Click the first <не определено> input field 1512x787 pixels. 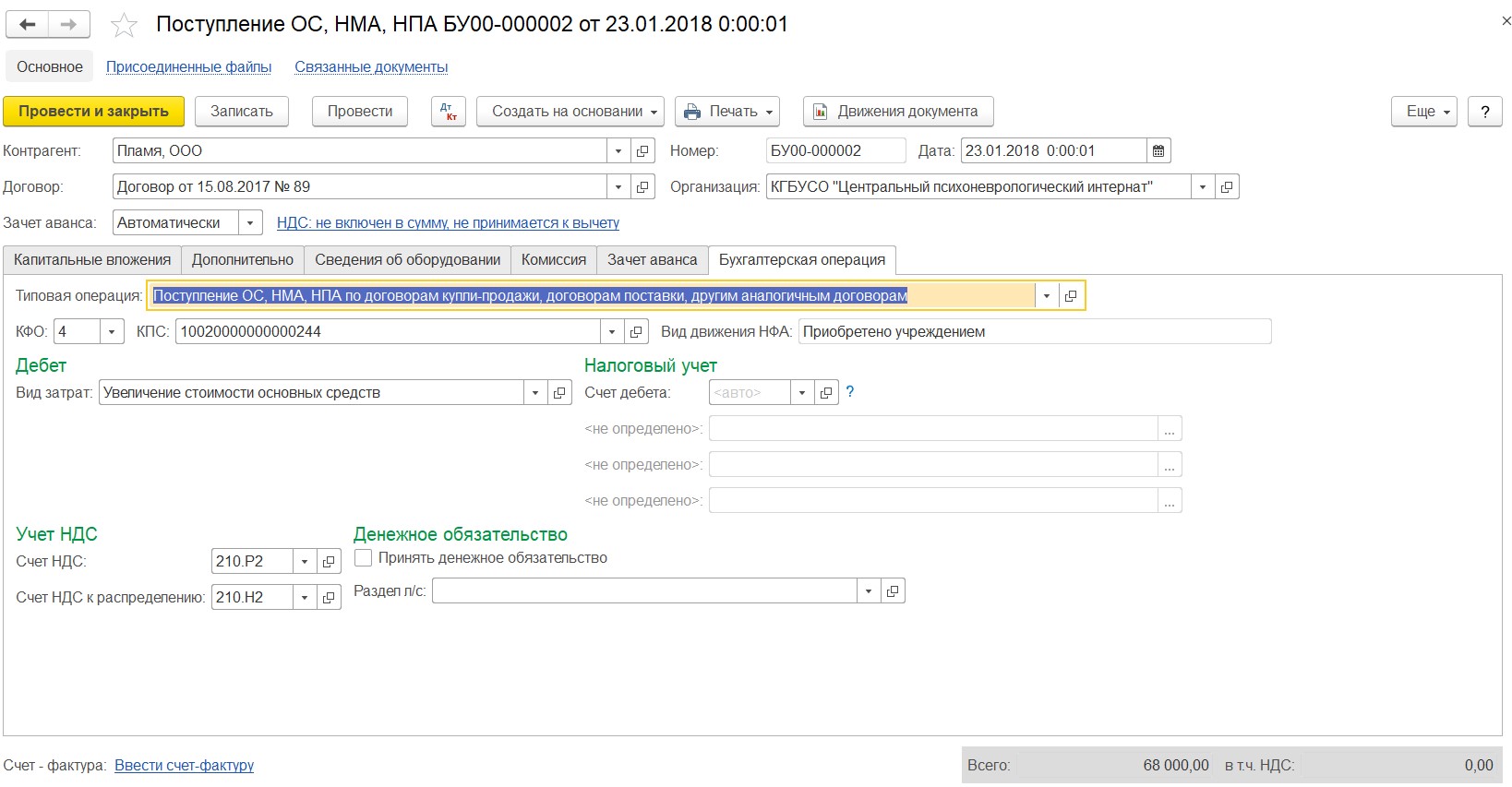[x=933, y=428]
